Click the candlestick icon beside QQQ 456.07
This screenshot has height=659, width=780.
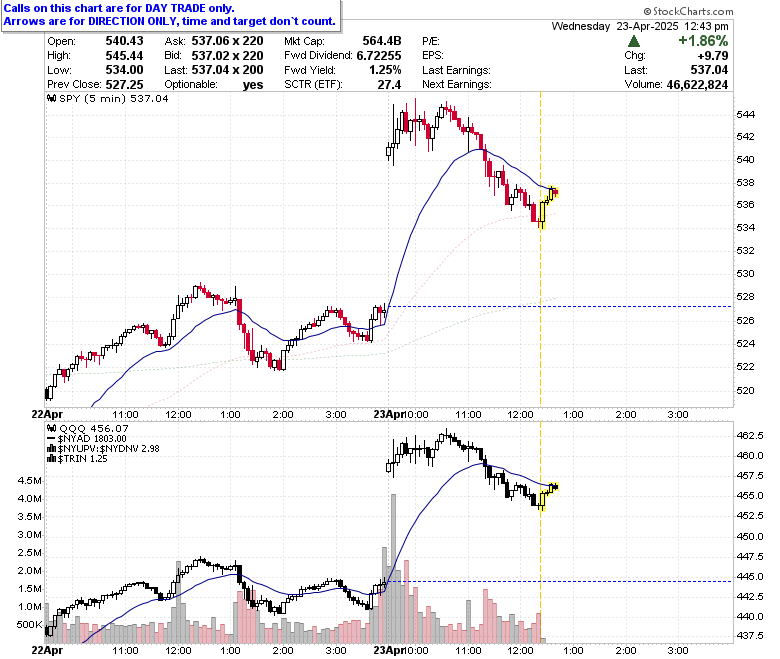point(52,428)
